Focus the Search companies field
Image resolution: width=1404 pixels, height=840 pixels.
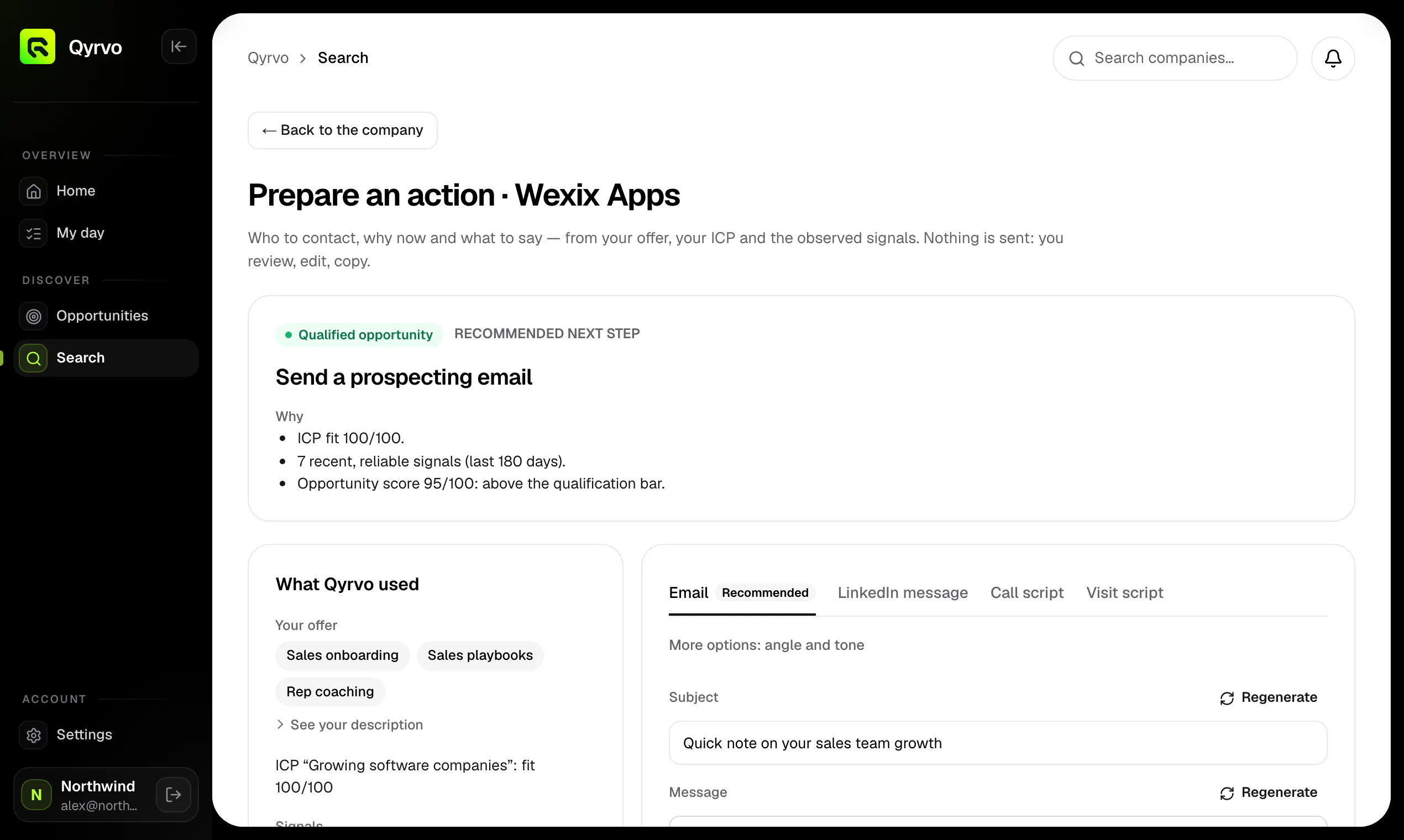1175,57
